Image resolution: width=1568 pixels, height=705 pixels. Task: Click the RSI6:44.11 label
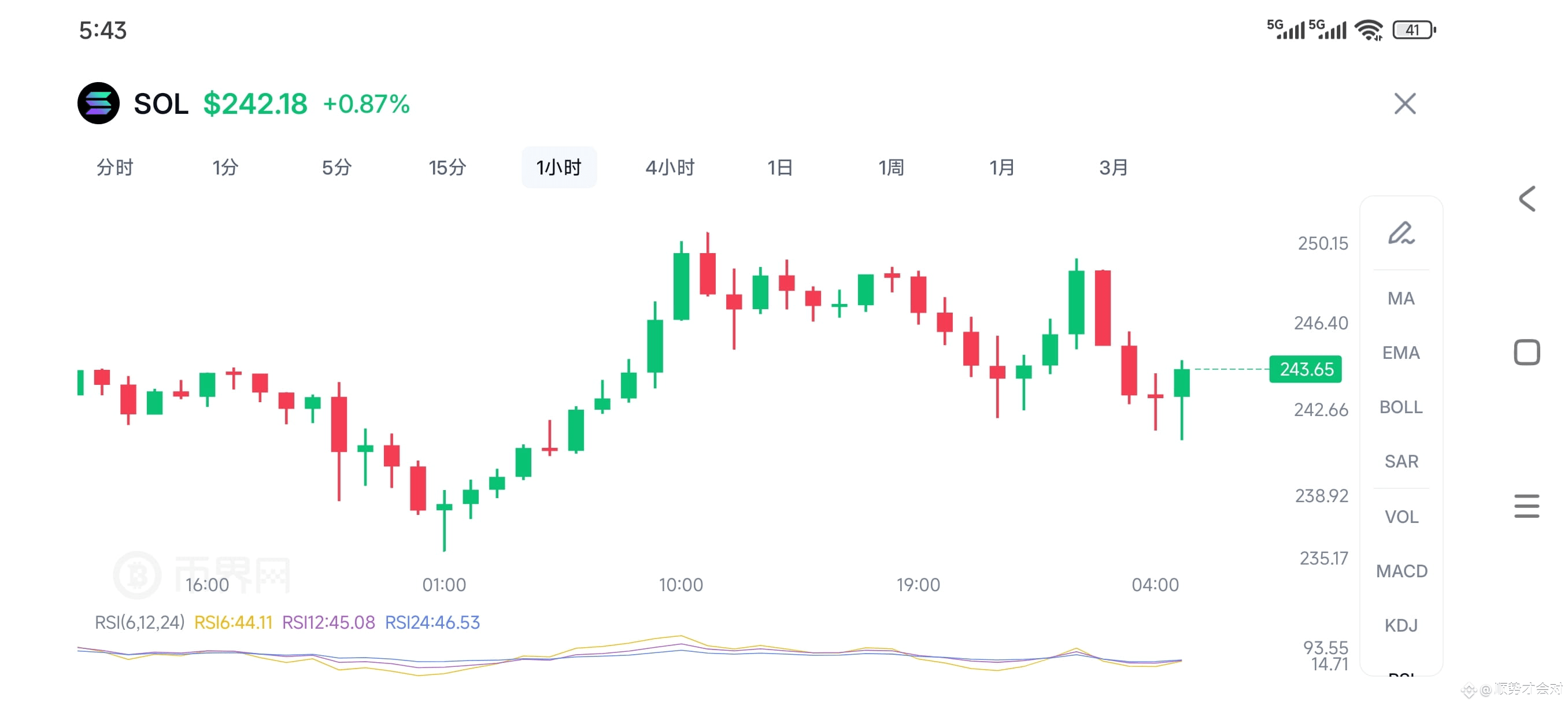tap(234, 622)
